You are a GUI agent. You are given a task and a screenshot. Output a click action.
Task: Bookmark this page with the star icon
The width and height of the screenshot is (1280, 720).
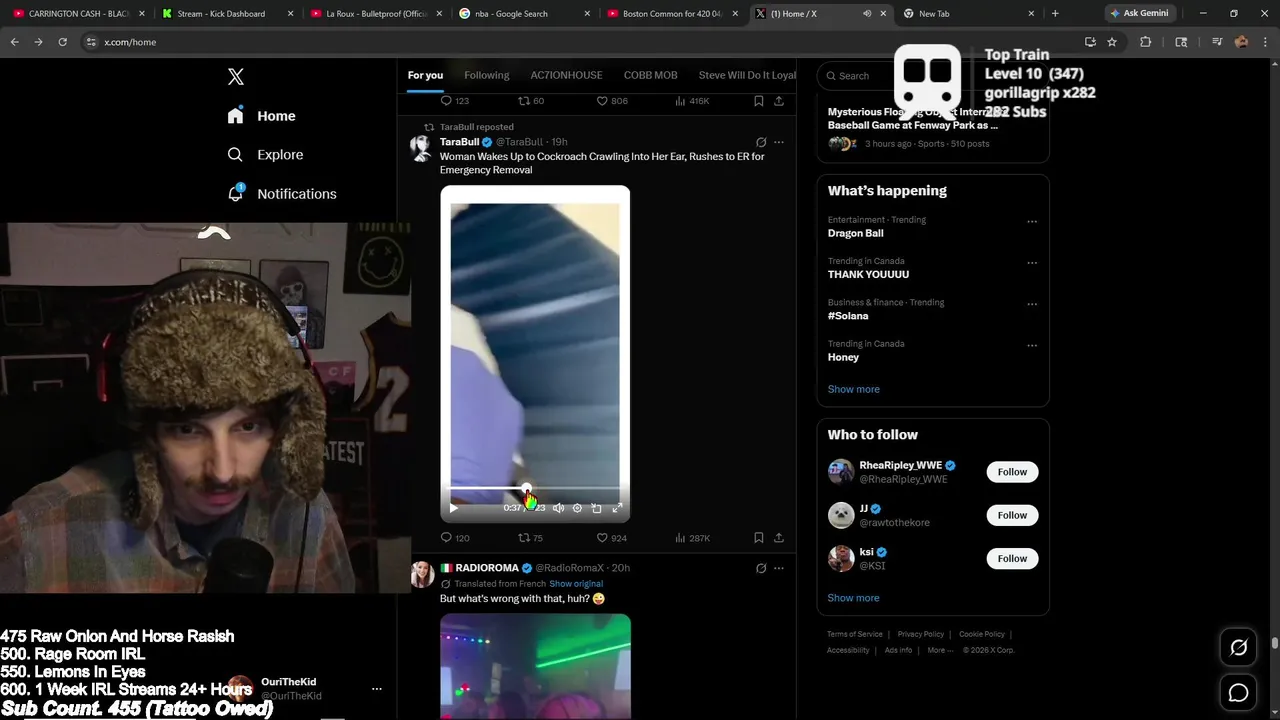(1112, 42)
